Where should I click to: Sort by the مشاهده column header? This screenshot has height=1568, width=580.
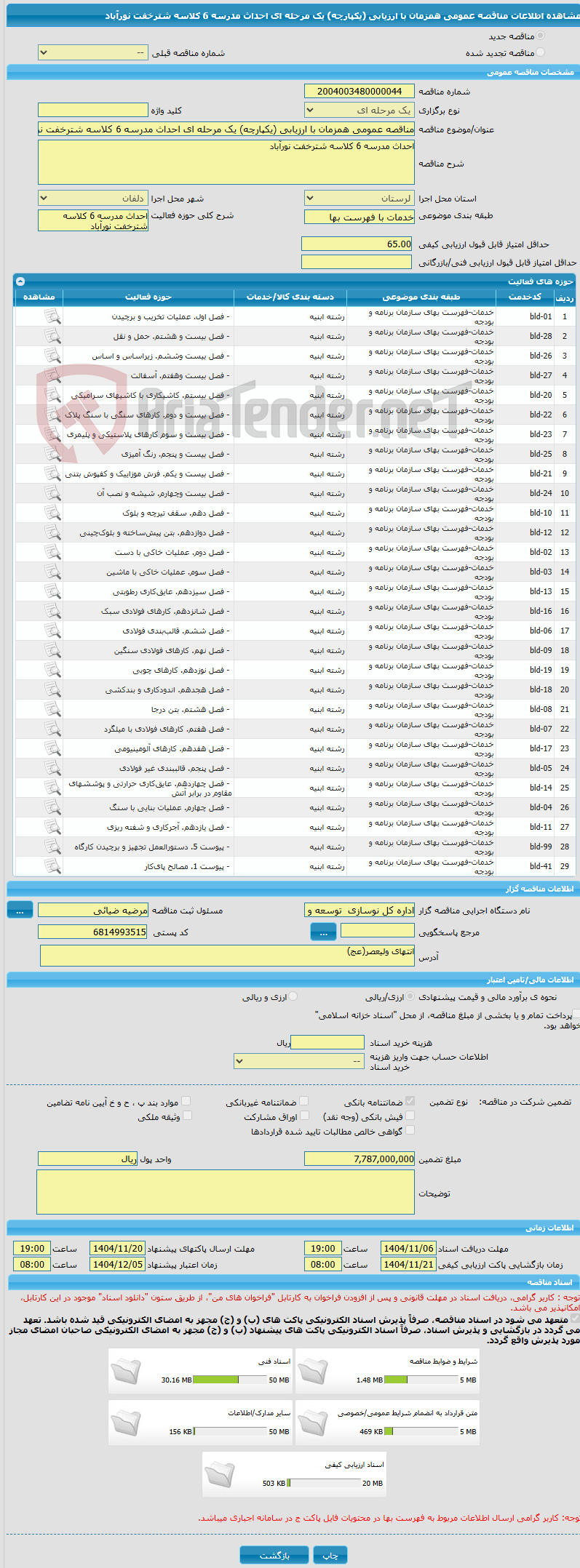pos(39,297)
